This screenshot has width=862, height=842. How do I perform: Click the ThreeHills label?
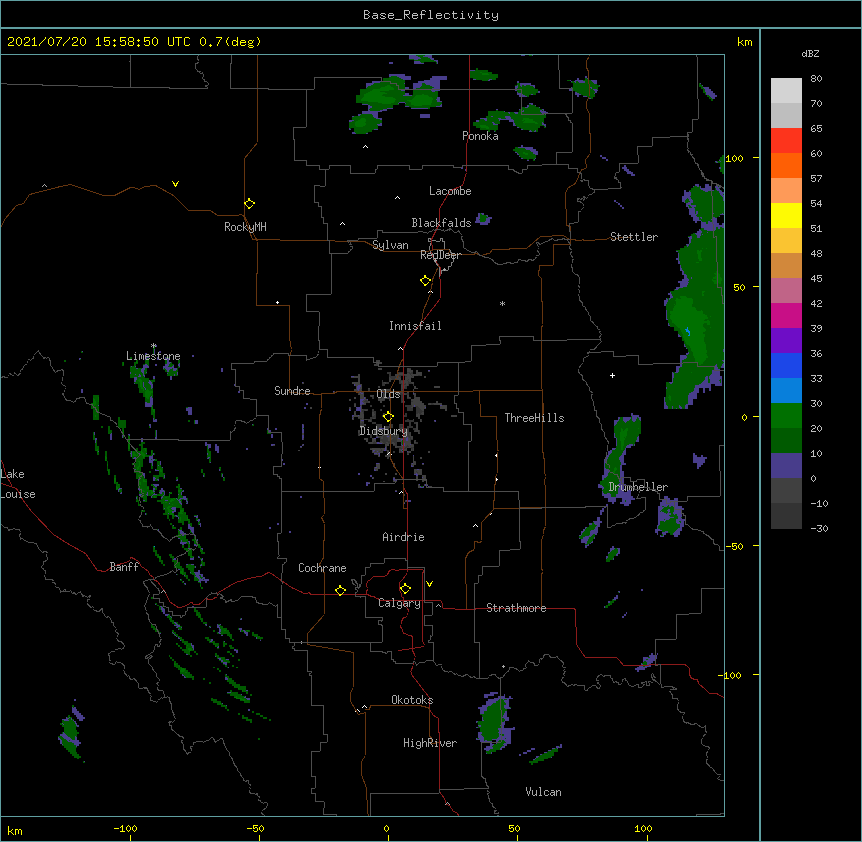click(534, 418)
